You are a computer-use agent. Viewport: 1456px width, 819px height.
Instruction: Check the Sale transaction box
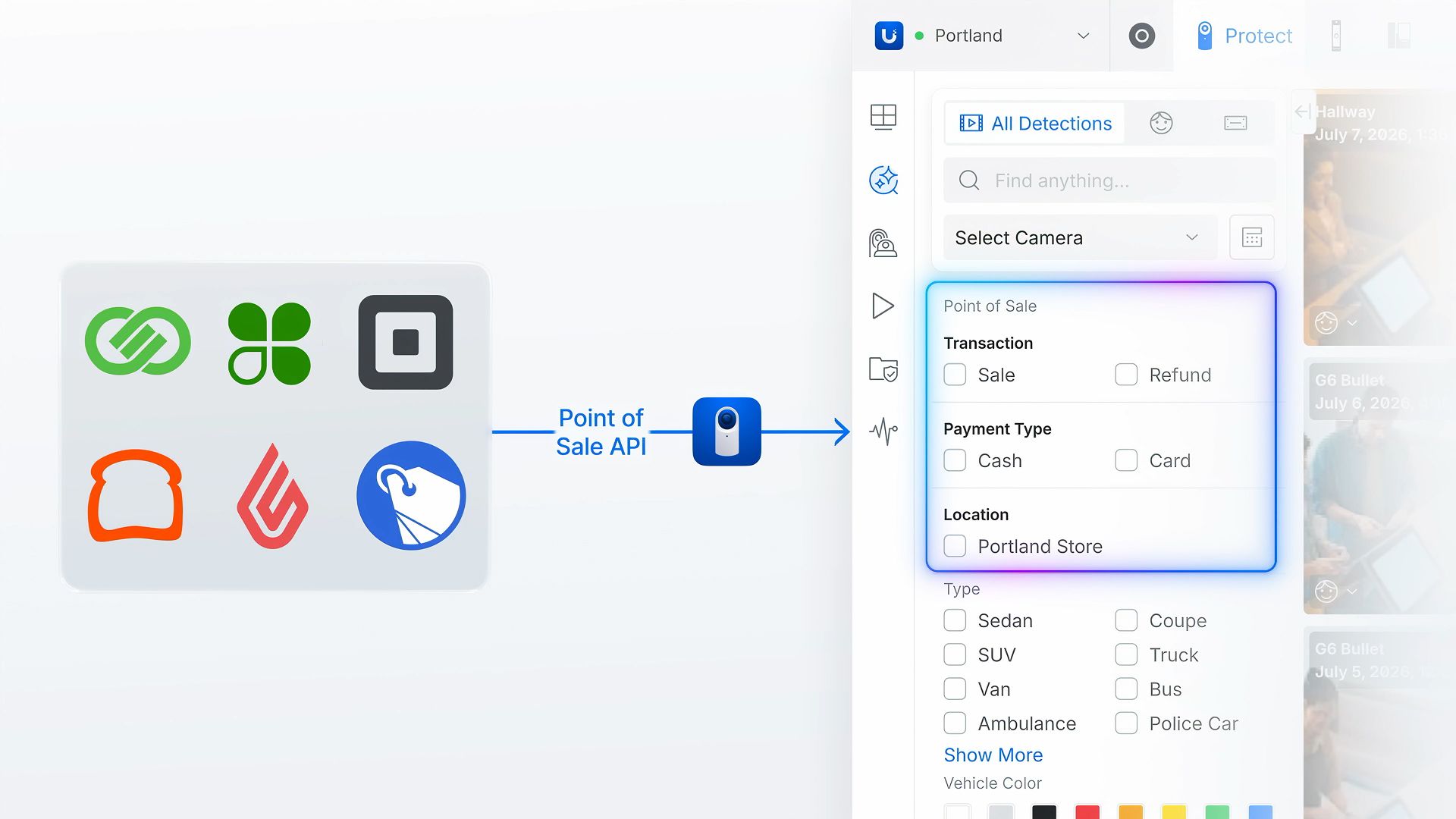click(955, 375)
